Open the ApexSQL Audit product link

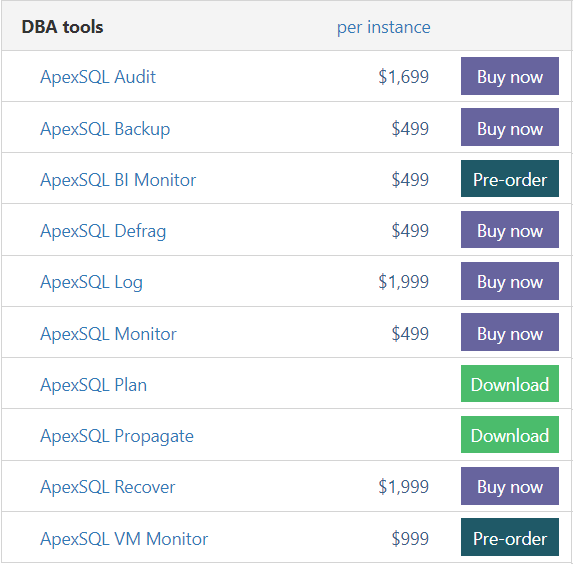[98, 77]
